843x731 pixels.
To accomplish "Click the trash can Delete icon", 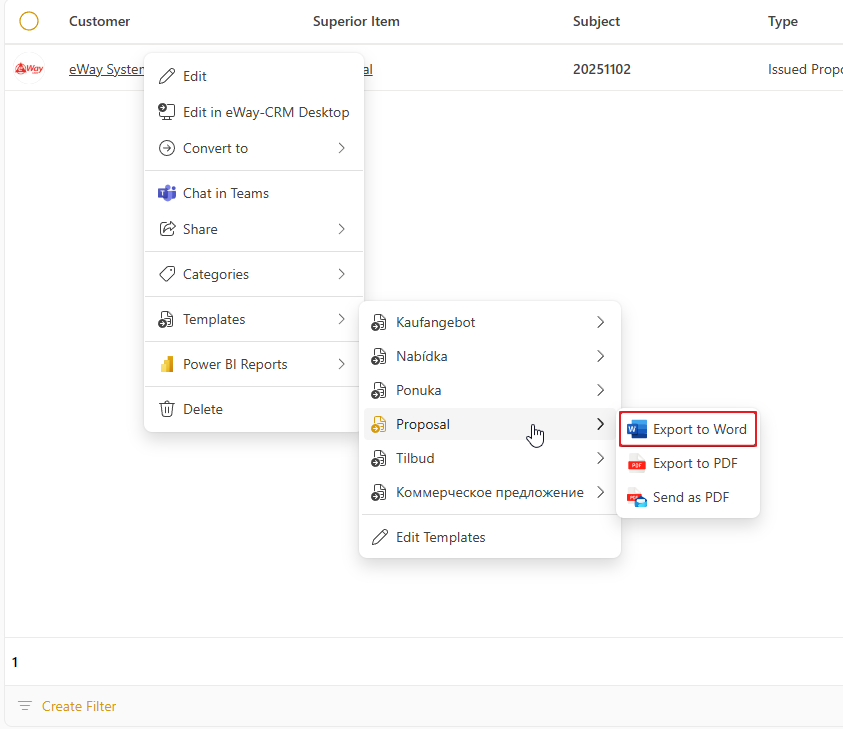I will tap(167, 410).
